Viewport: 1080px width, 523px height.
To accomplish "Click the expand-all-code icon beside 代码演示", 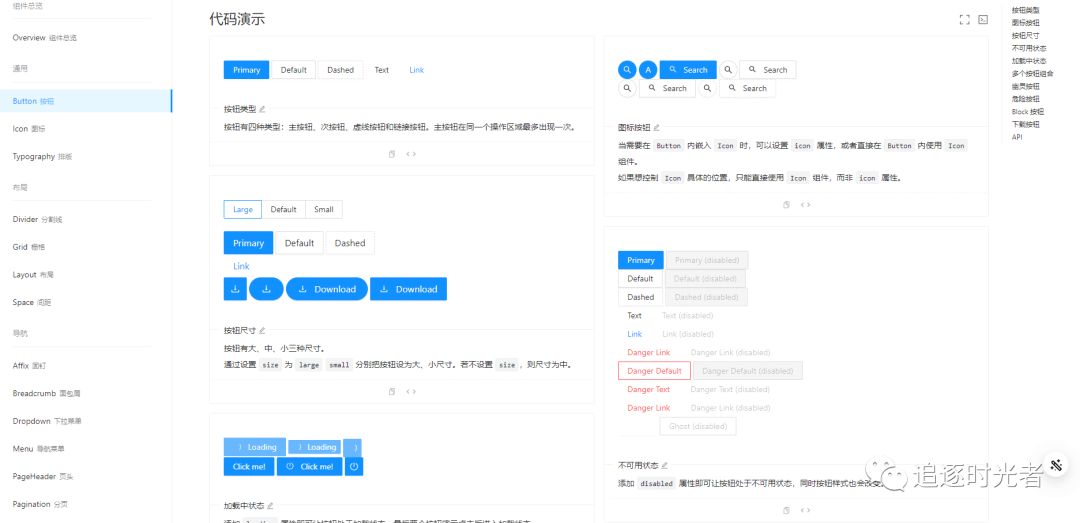I will [964, 20].
